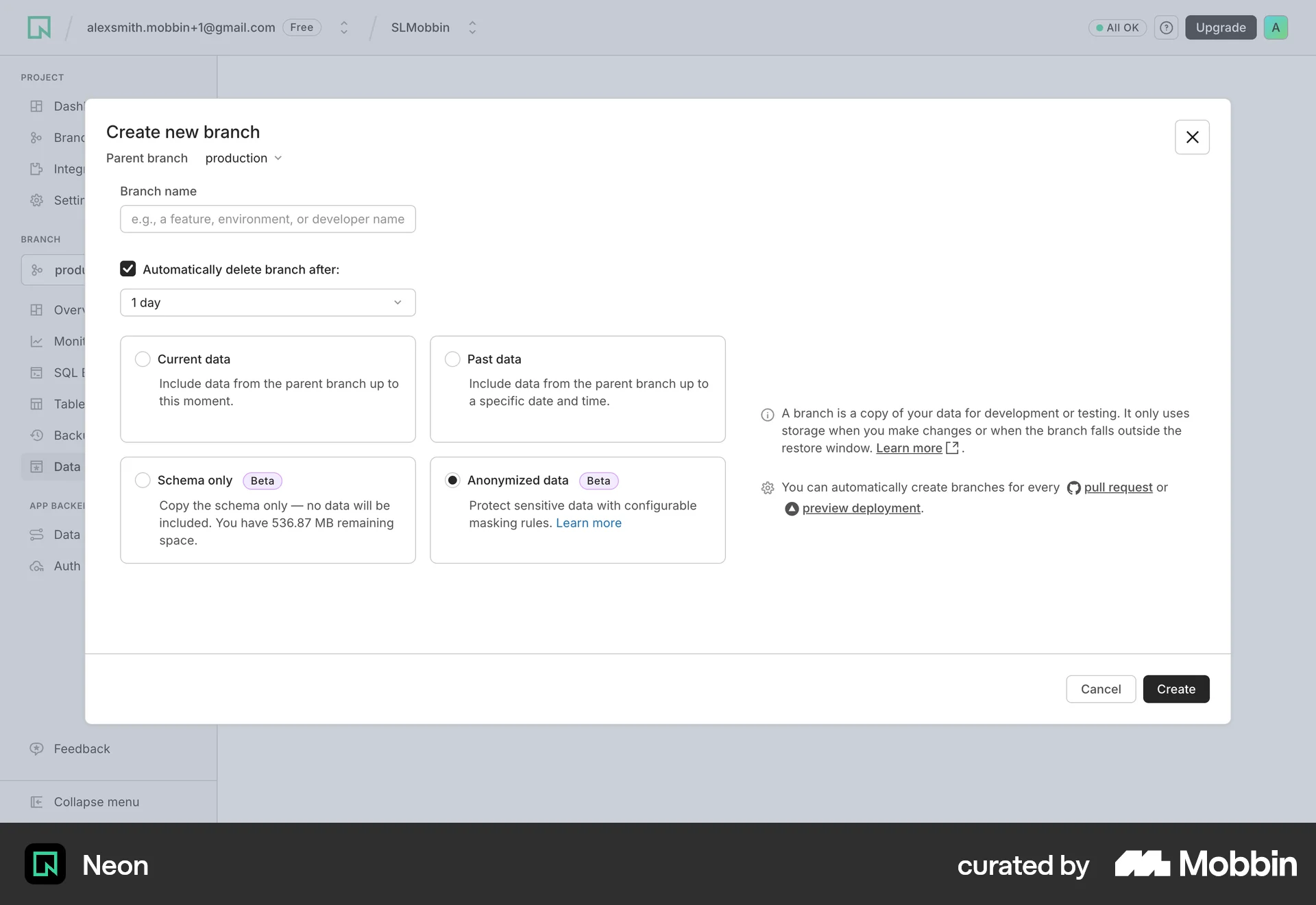
Task: Click the Create button
Action: coord(1176,689)
